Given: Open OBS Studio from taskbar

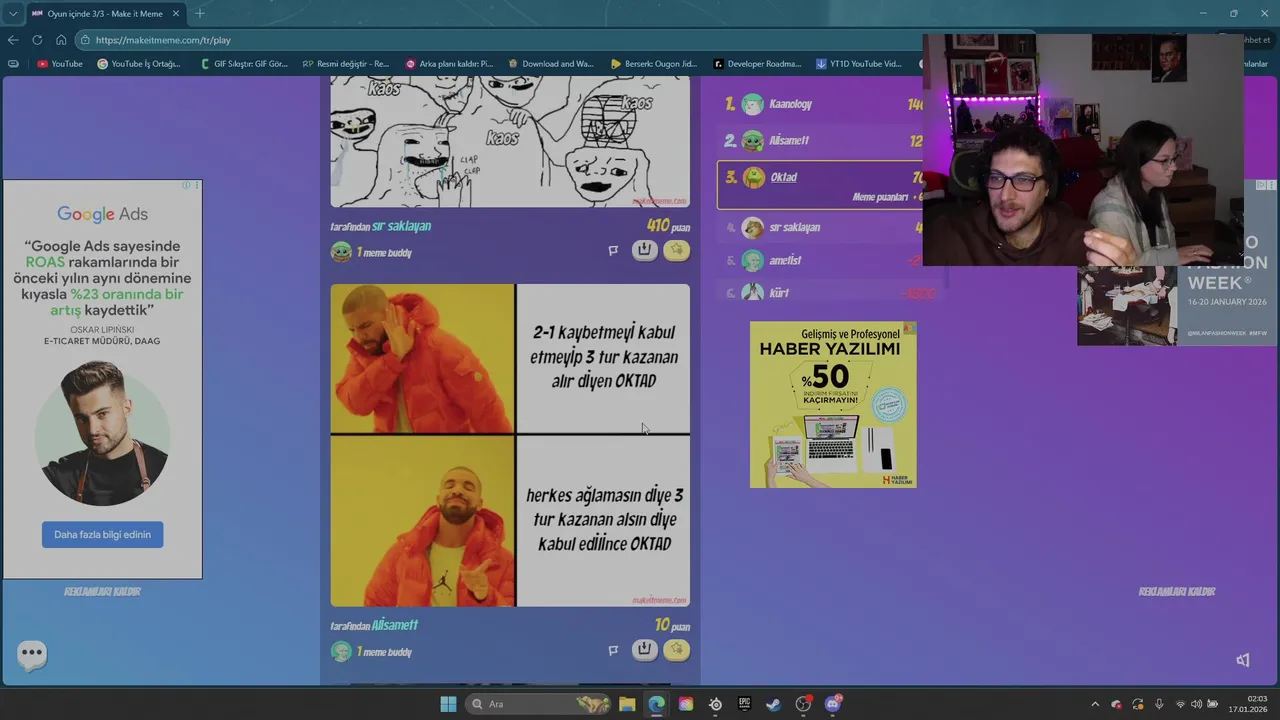Looking at the screenshot, I should click(803, 704).
